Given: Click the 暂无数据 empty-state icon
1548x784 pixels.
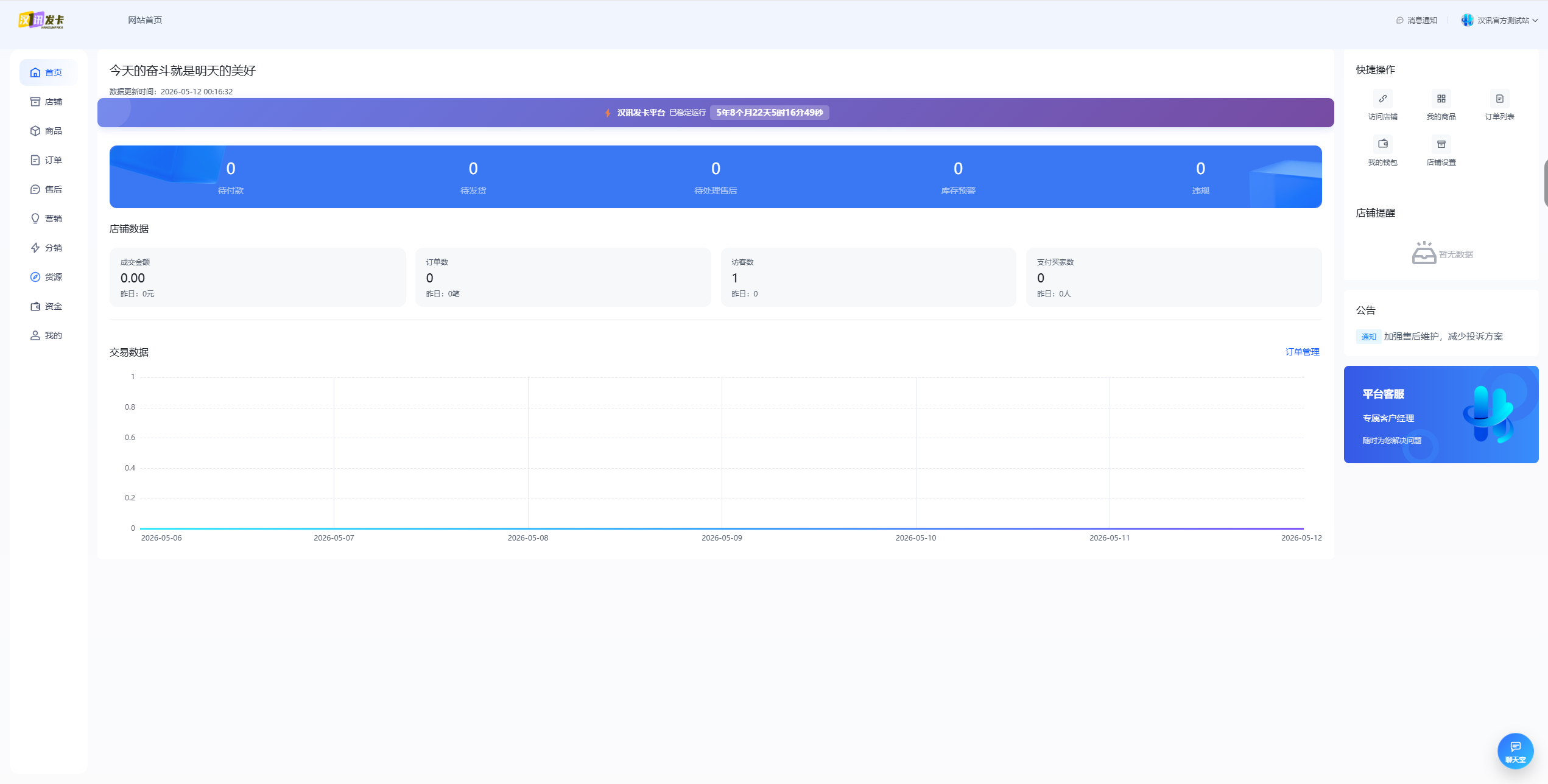Looking at the screenshot, I should [x=1424, y=253].
